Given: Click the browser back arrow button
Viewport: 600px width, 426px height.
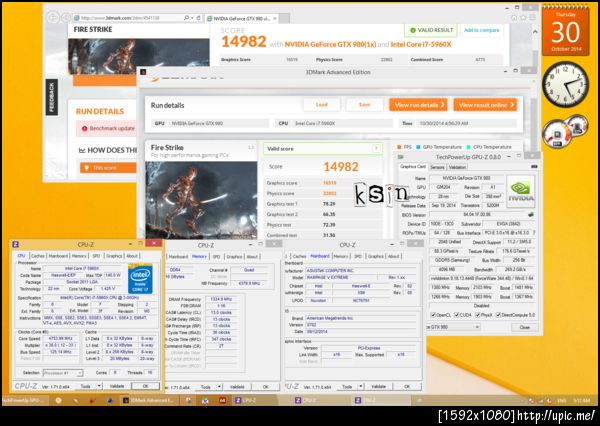Looking at the screenshot, I should click(x=53, y=18).
